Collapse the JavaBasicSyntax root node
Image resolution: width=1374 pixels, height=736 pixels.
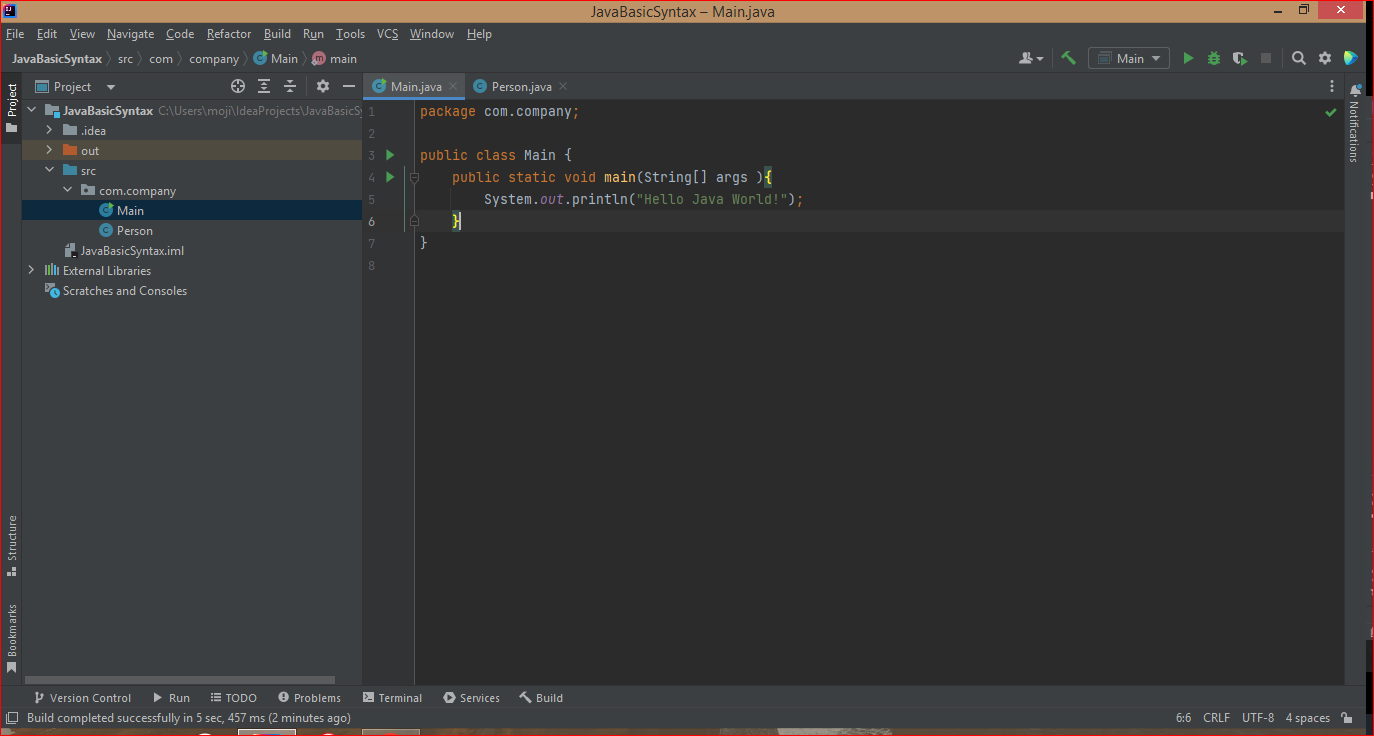pos(31,111)
